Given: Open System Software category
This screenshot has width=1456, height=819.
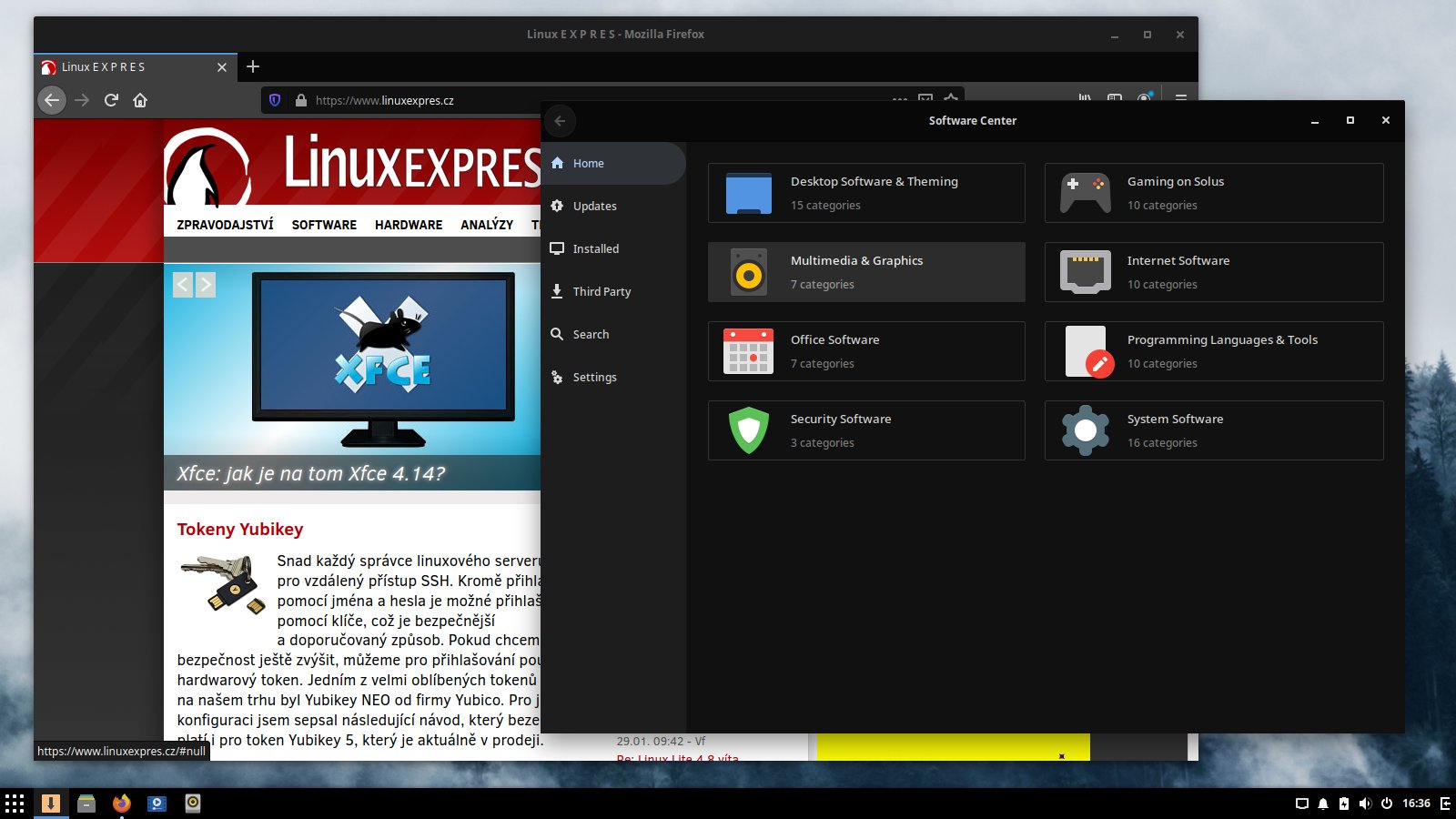Looking at the screenshot, I should (x=1214, y=430).
